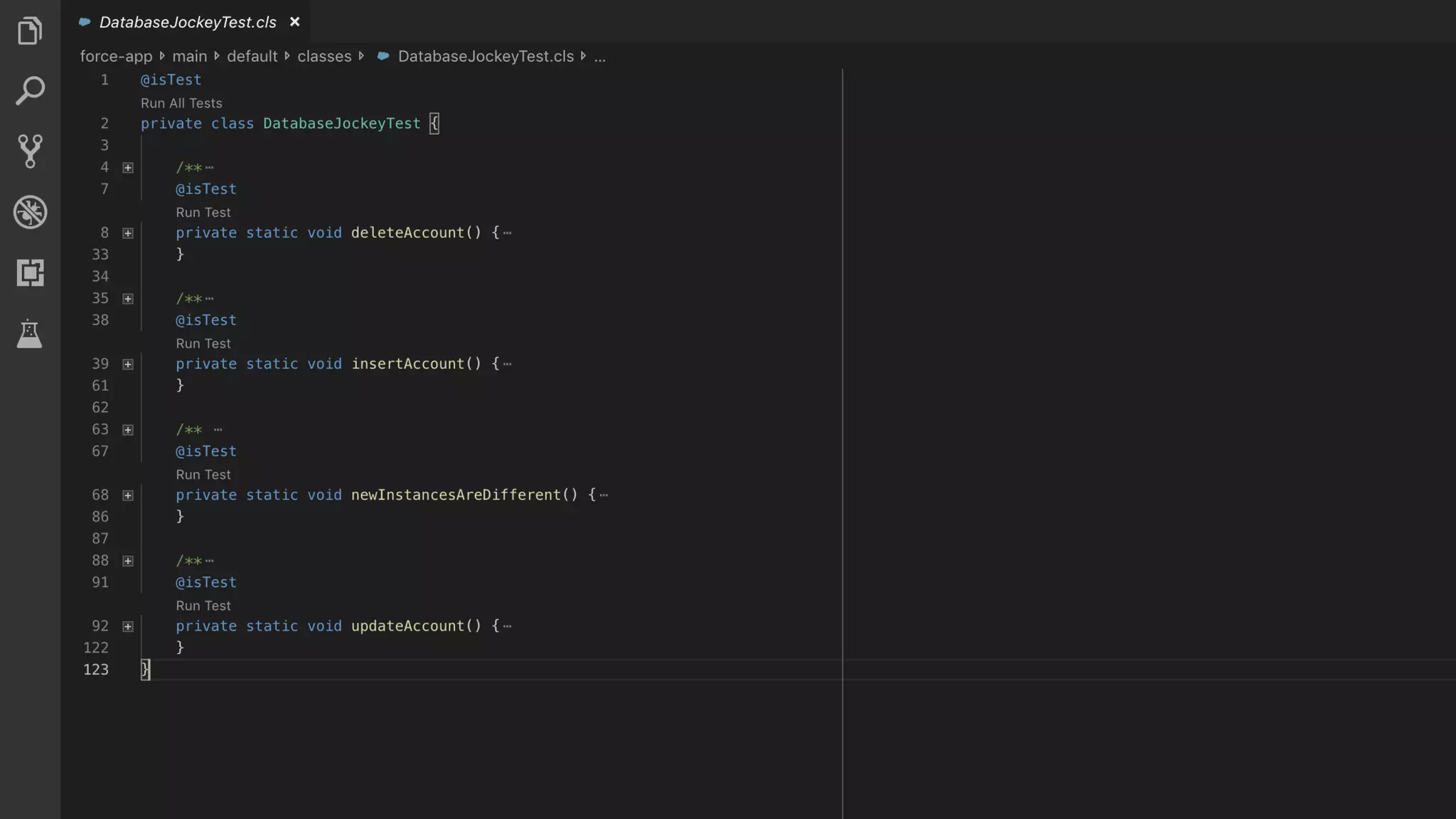Viewport: 1456px width, 819px height.
Task: Open the Explorer files icon
Action: pos(30,31)
